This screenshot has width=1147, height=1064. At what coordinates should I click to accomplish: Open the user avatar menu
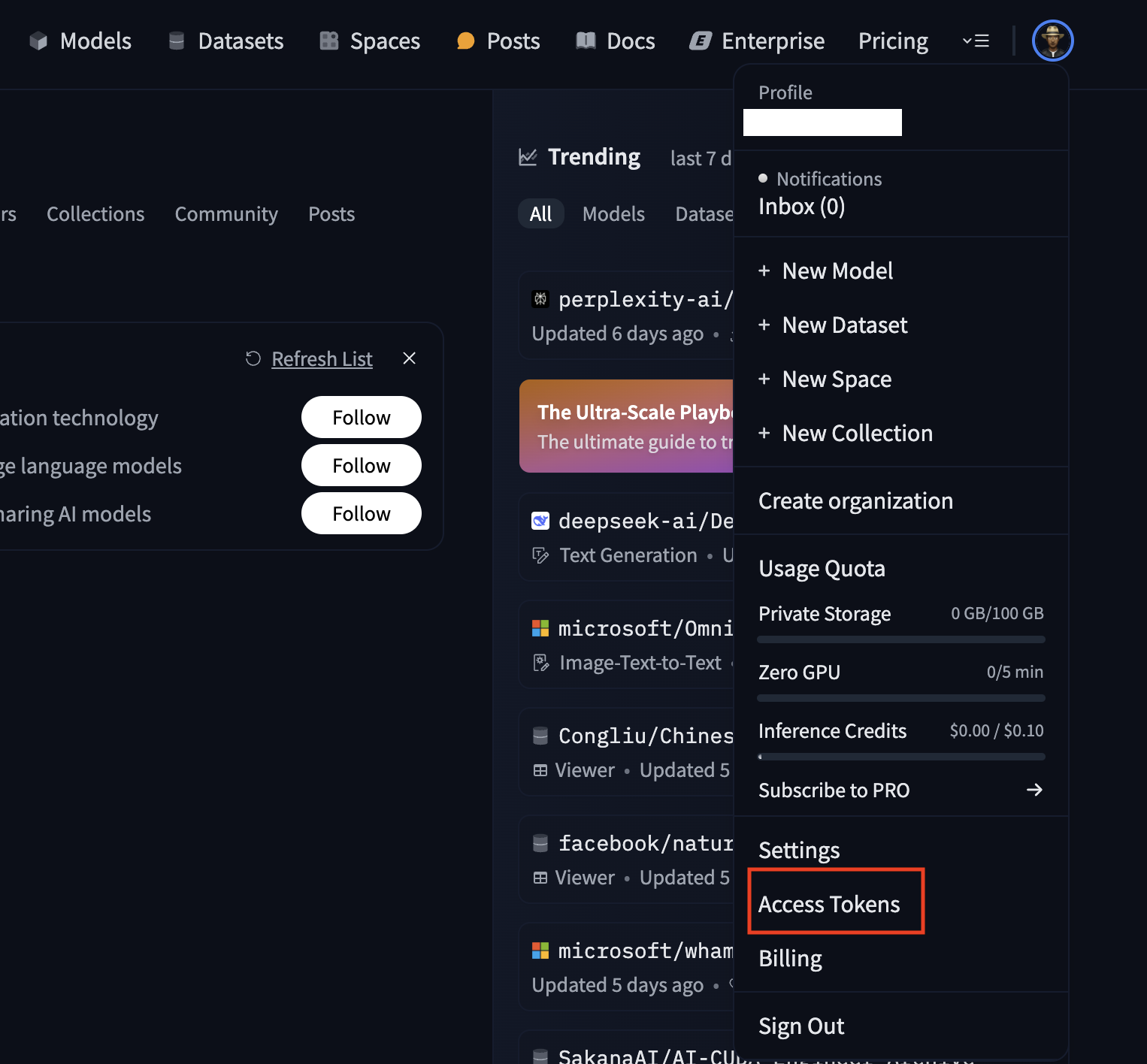pos(1052,41)
